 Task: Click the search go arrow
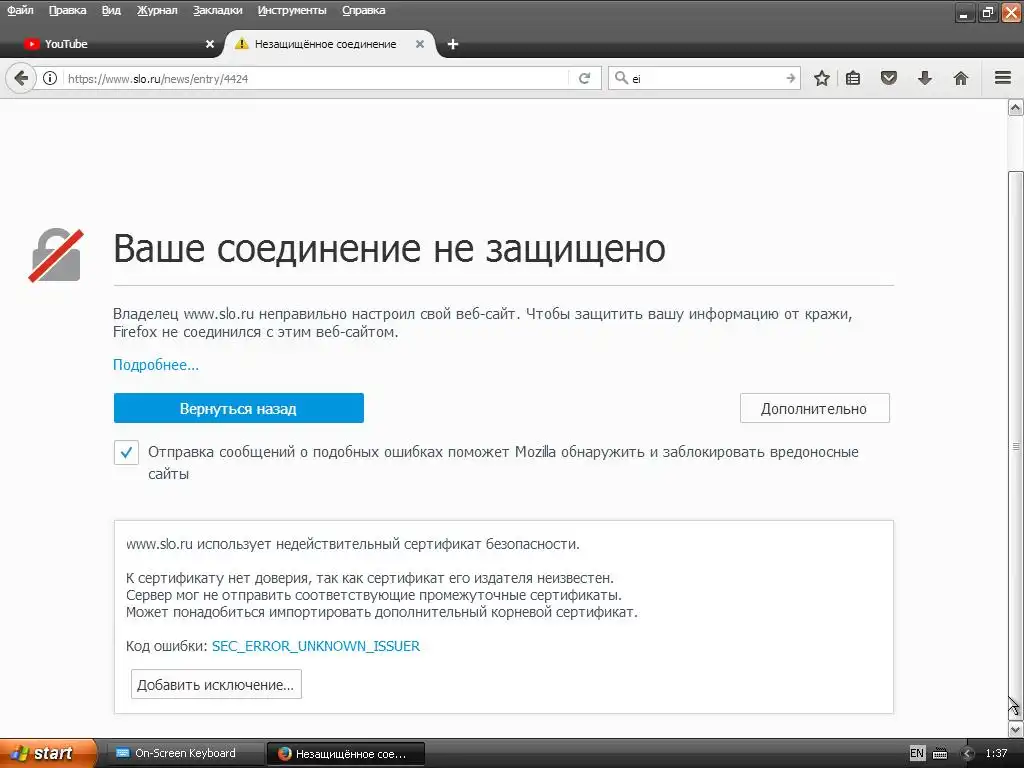(x=790, y=78)
